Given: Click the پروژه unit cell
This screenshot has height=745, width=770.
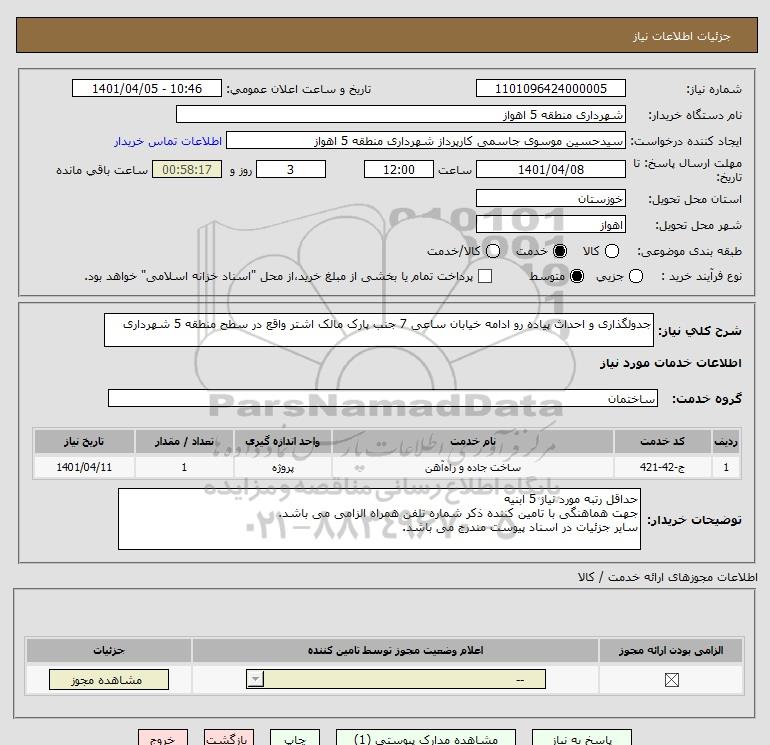Looking at the screenshot, I should coord(282,467).
